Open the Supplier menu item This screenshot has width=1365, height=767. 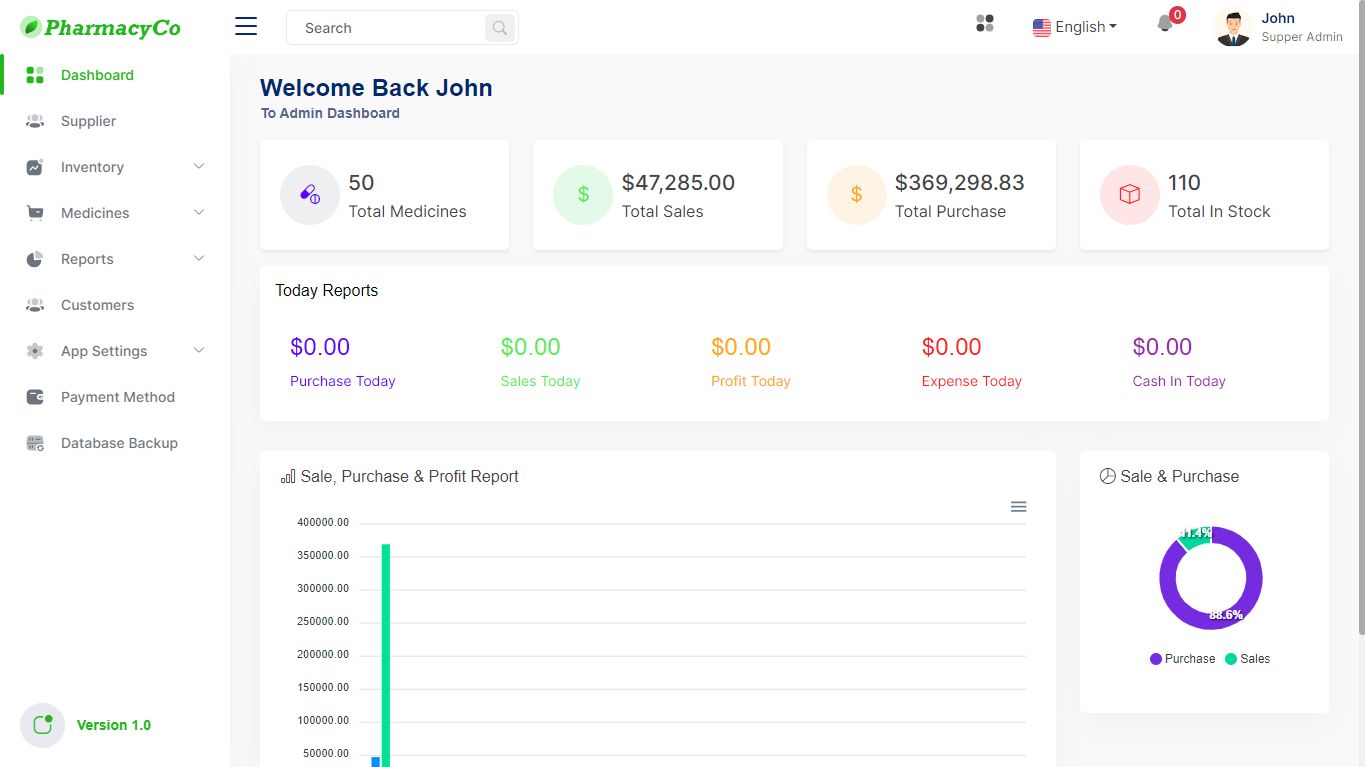tap(88, 121)
